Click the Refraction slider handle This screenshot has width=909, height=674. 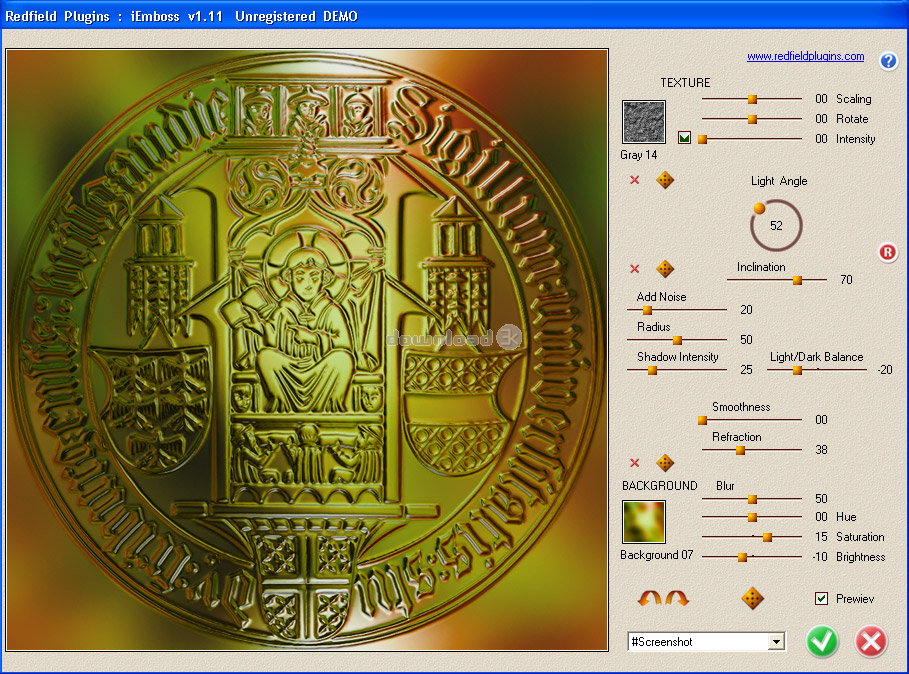coord(740,450)
